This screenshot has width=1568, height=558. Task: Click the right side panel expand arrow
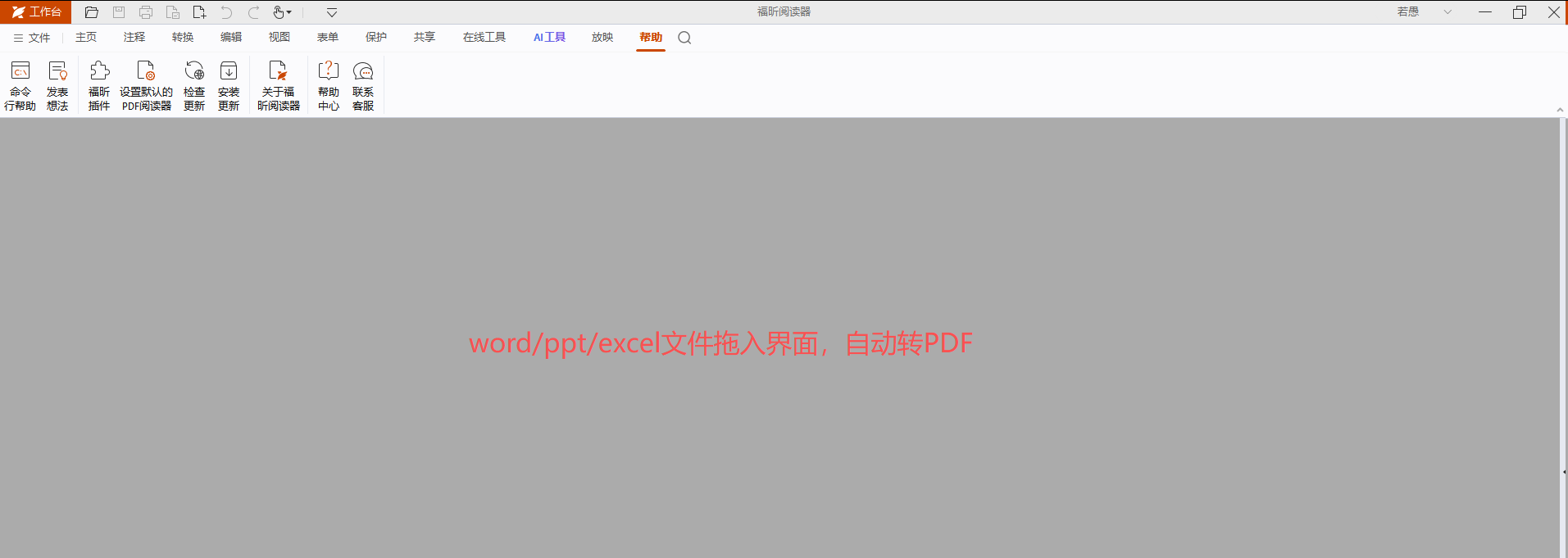1564,472
